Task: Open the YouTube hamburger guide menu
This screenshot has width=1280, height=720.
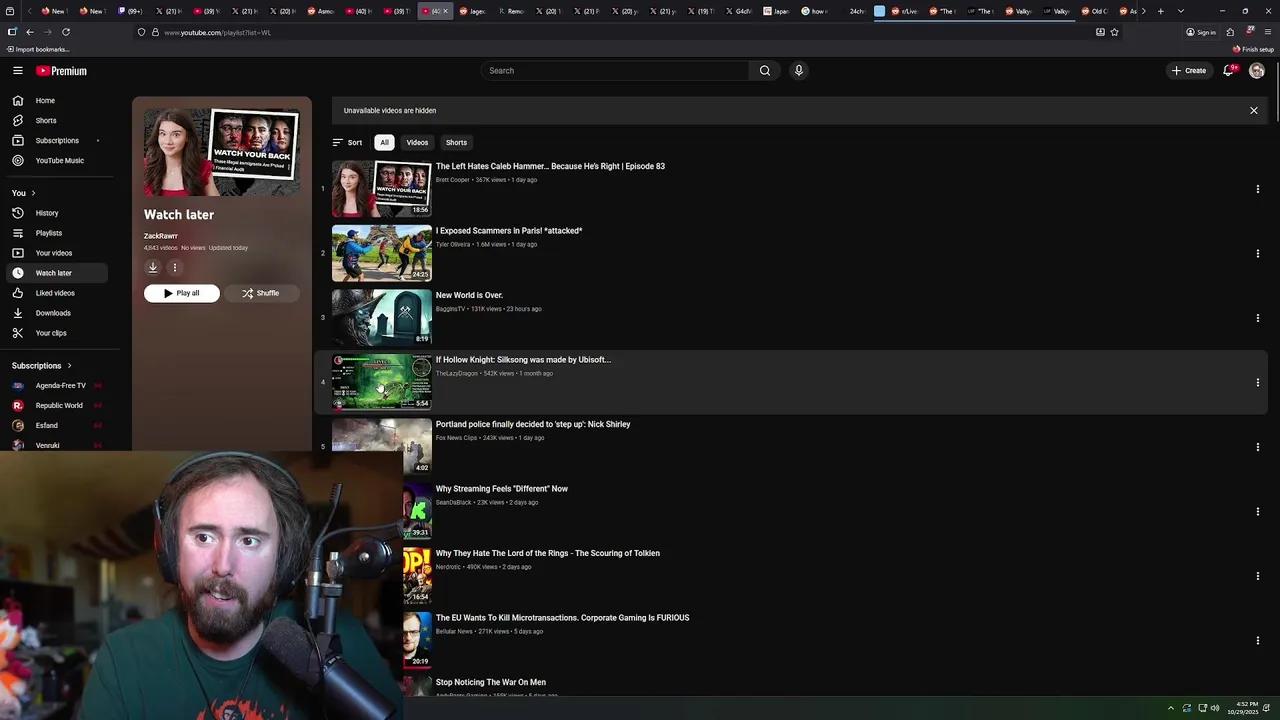Action: pos(17,70)
